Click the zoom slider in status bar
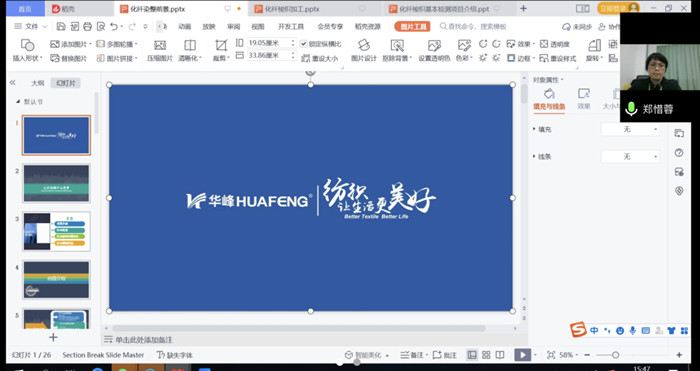700x371 pixels. (x=615, y=355)
